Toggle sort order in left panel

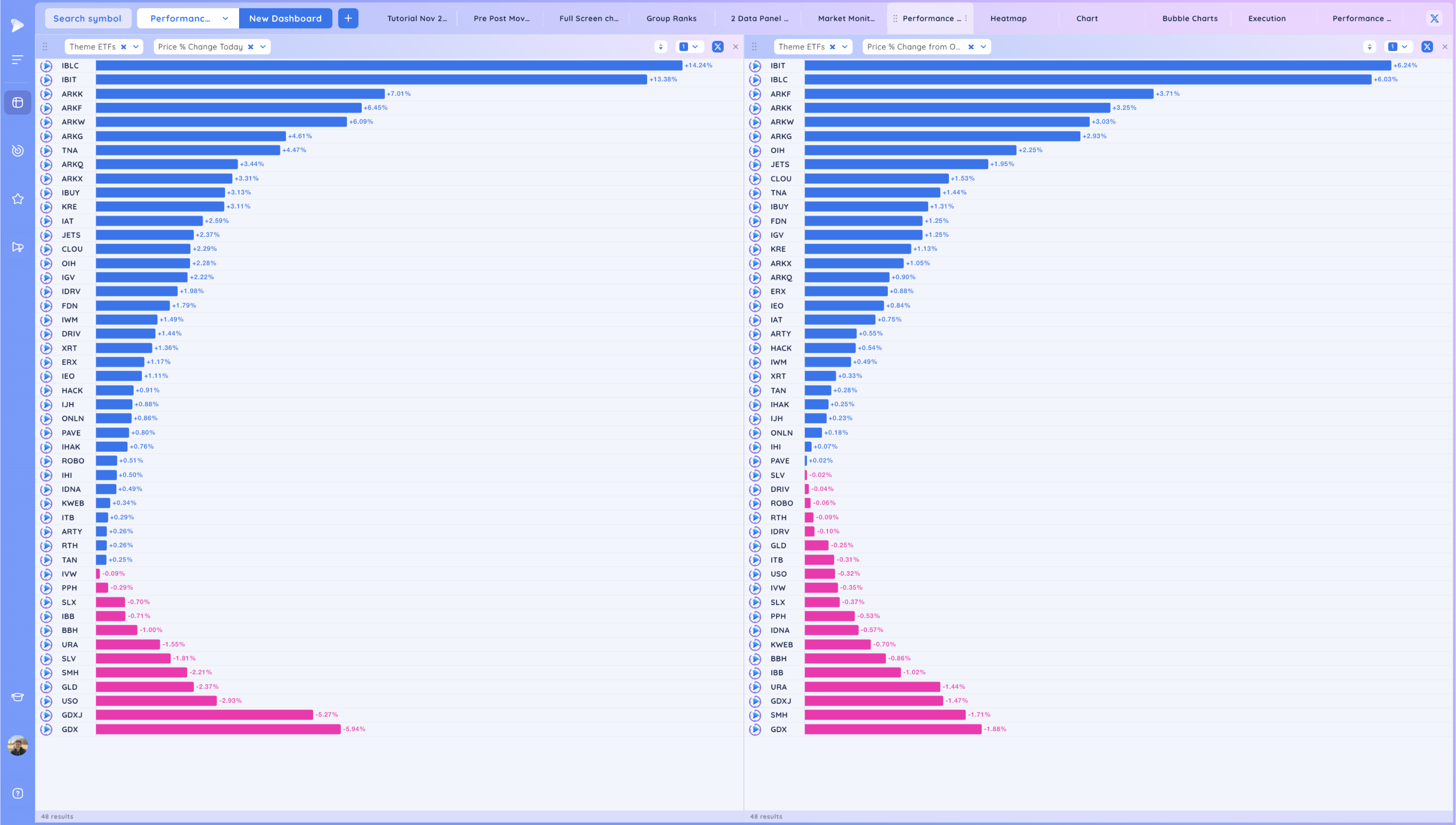pyautogui.click(x=660, y=47)
